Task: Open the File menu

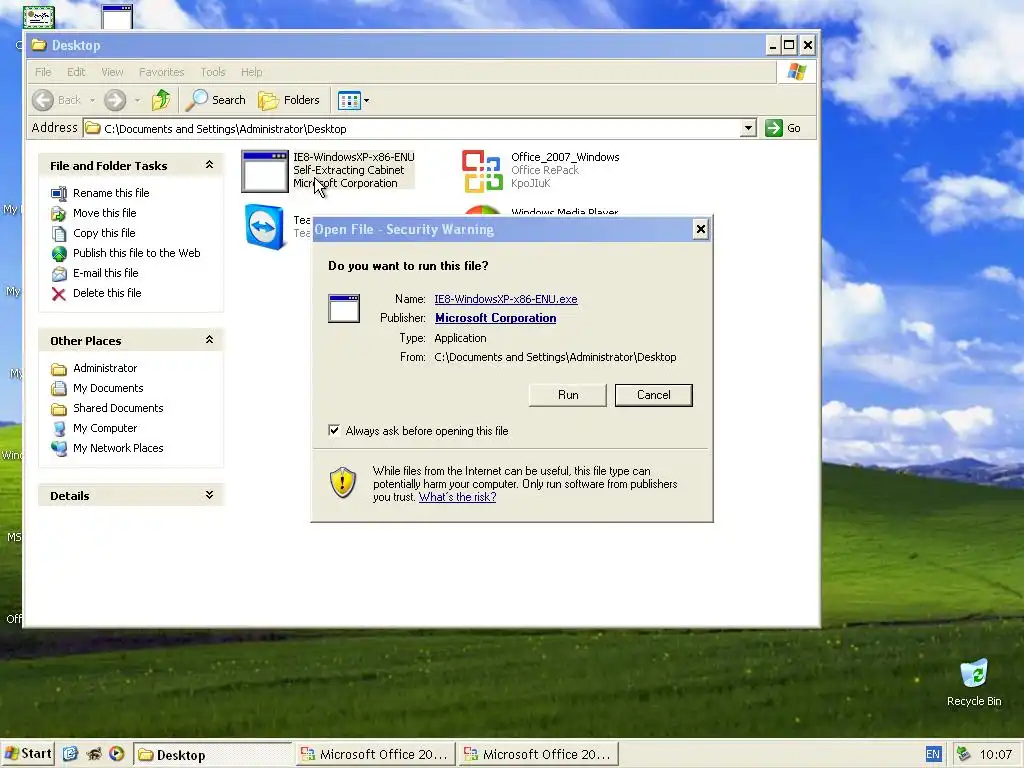Action: click(x=43, y=72)
